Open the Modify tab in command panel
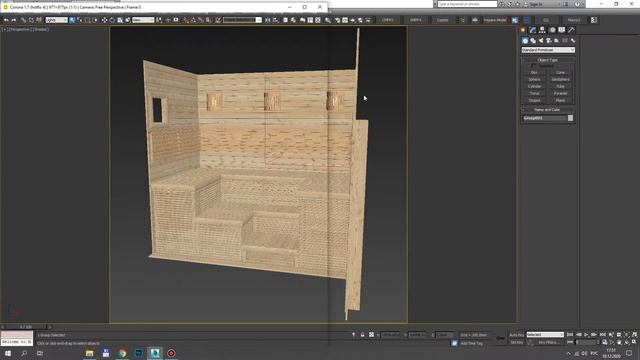The width and height of the screenshot is (640, 360). click(532, 30)
